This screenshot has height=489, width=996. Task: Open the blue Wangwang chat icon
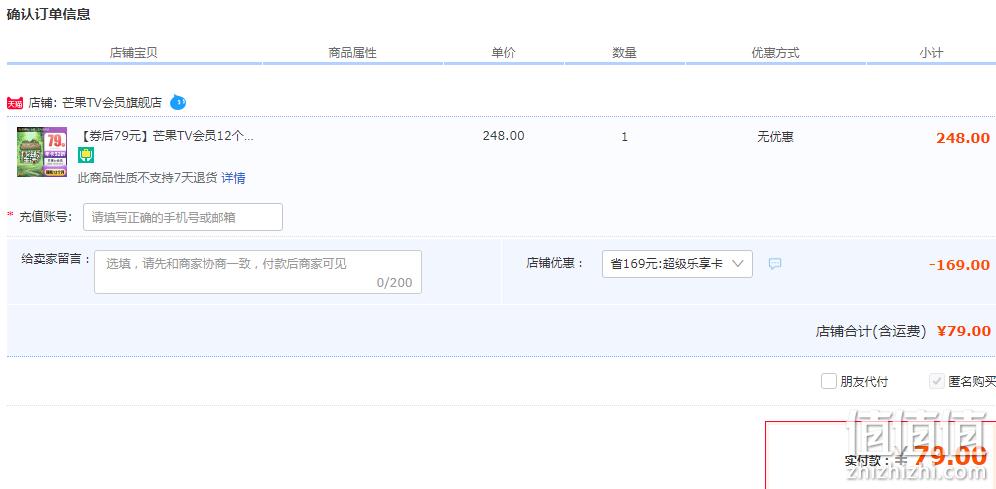click(x=178, y=102)
